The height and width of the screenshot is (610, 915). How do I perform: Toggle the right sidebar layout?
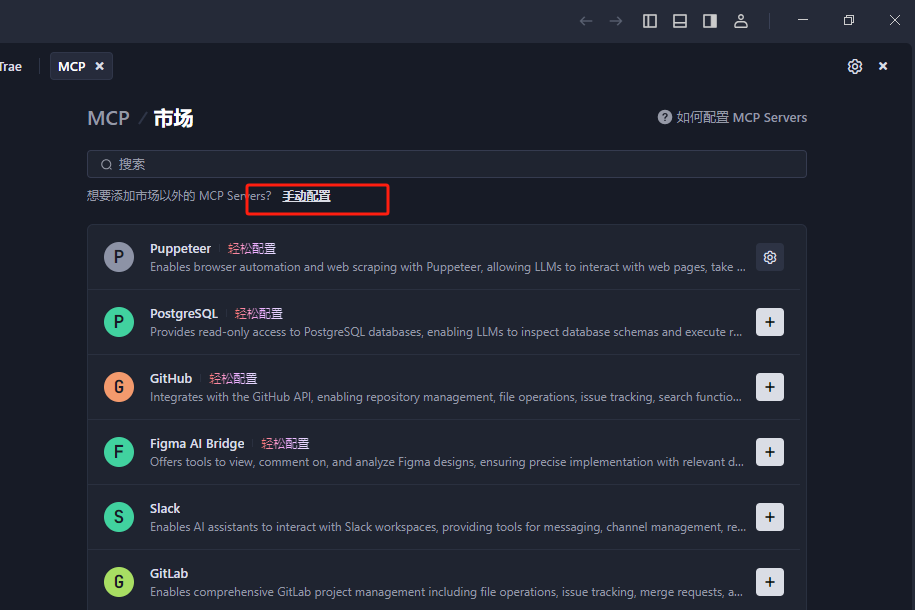click(x=710, y=21)
